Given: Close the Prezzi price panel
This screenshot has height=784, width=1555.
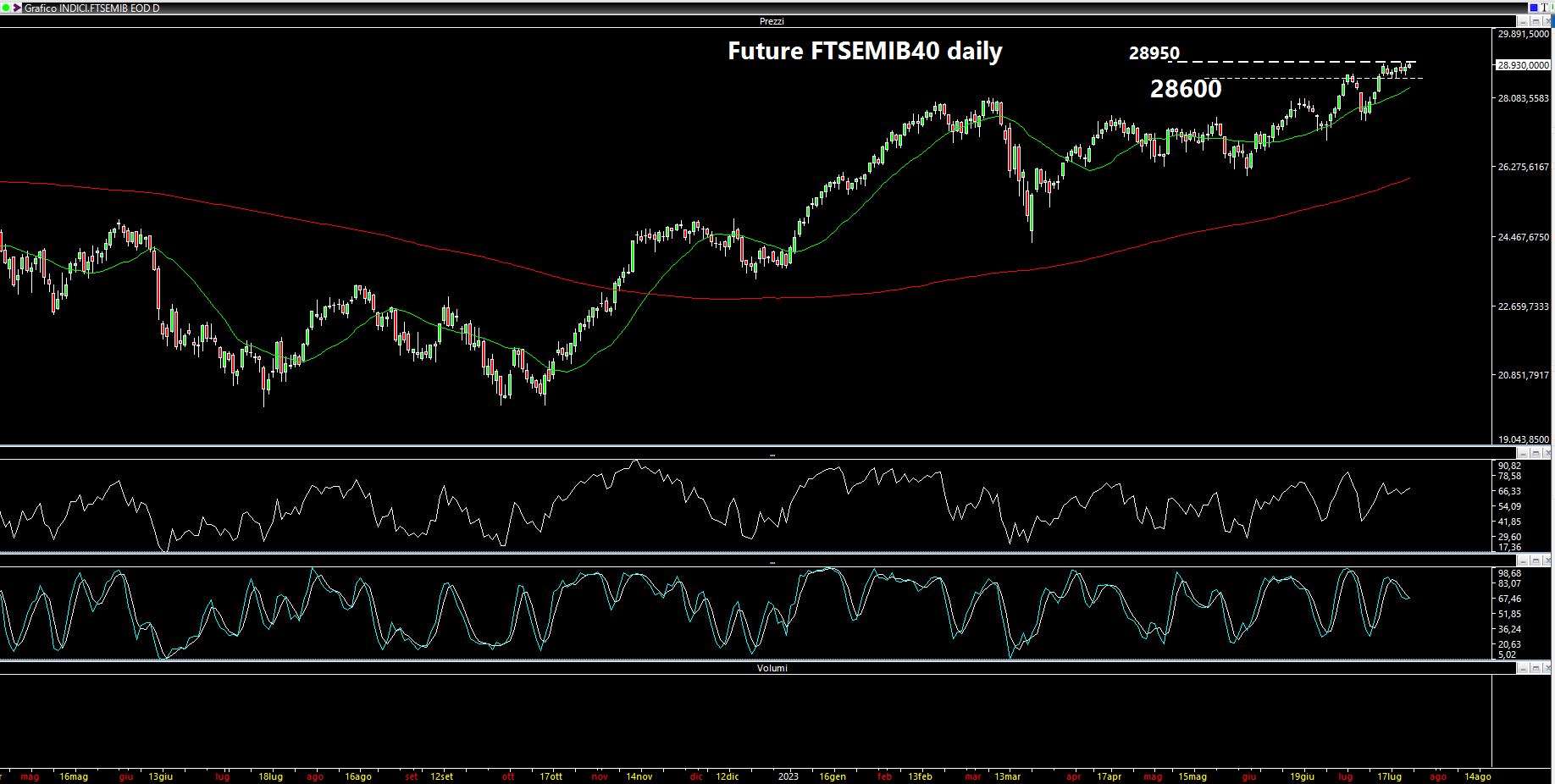Looking at the screenshot, I should point(1547,21).
